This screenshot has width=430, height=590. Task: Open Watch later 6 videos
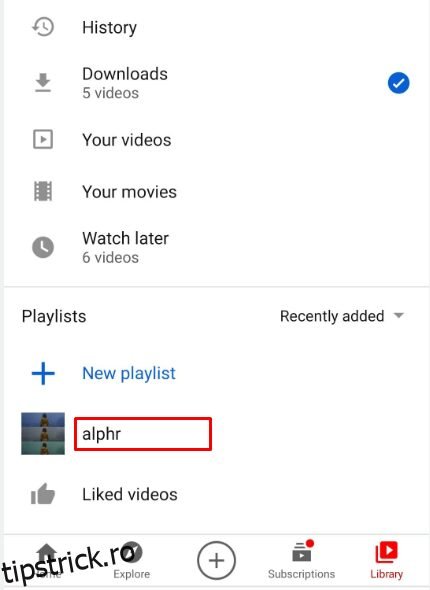(x=216, y=247)
